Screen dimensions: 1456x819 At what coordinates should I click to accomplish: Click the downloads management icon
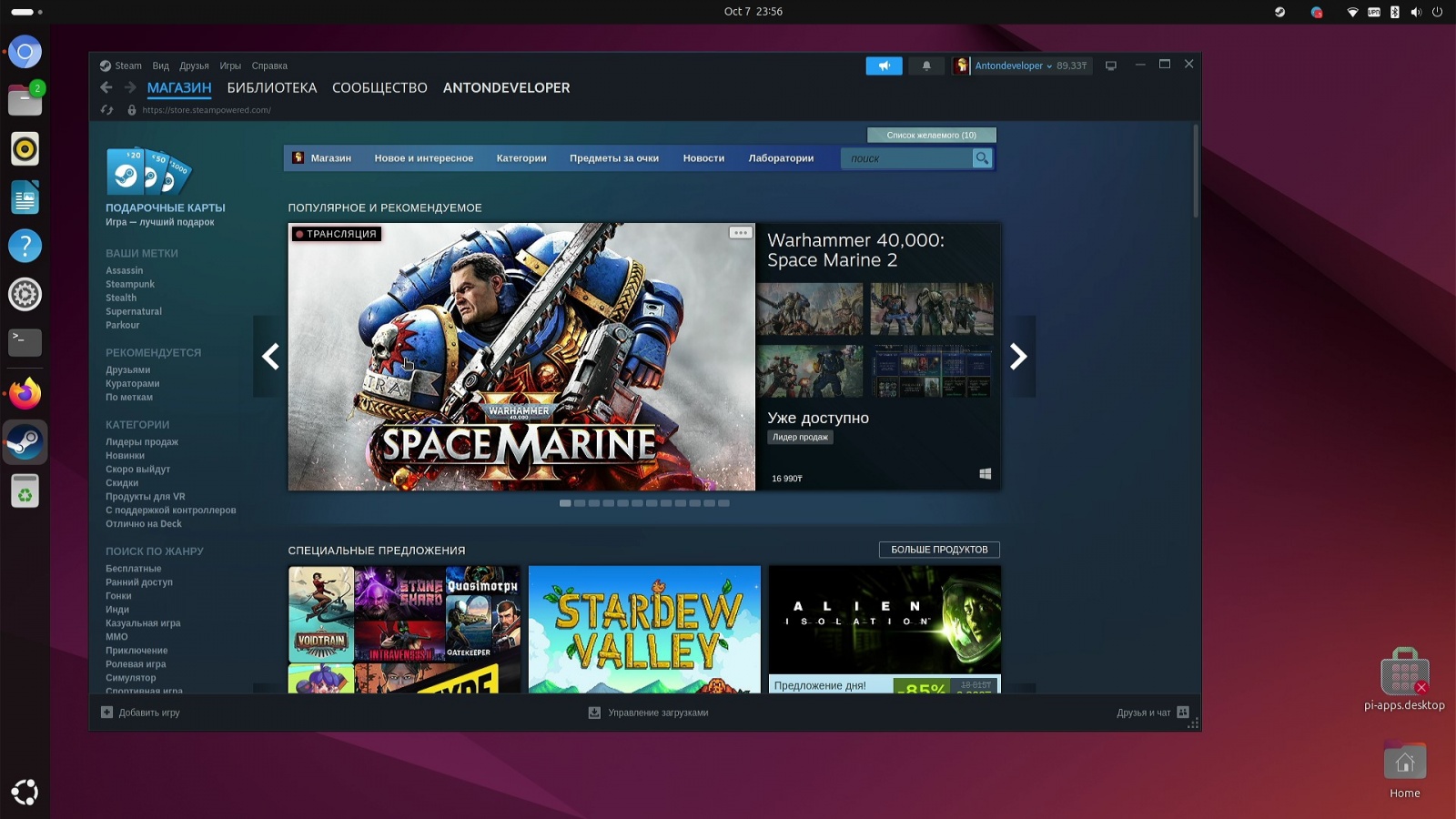[x=594, y=713]
